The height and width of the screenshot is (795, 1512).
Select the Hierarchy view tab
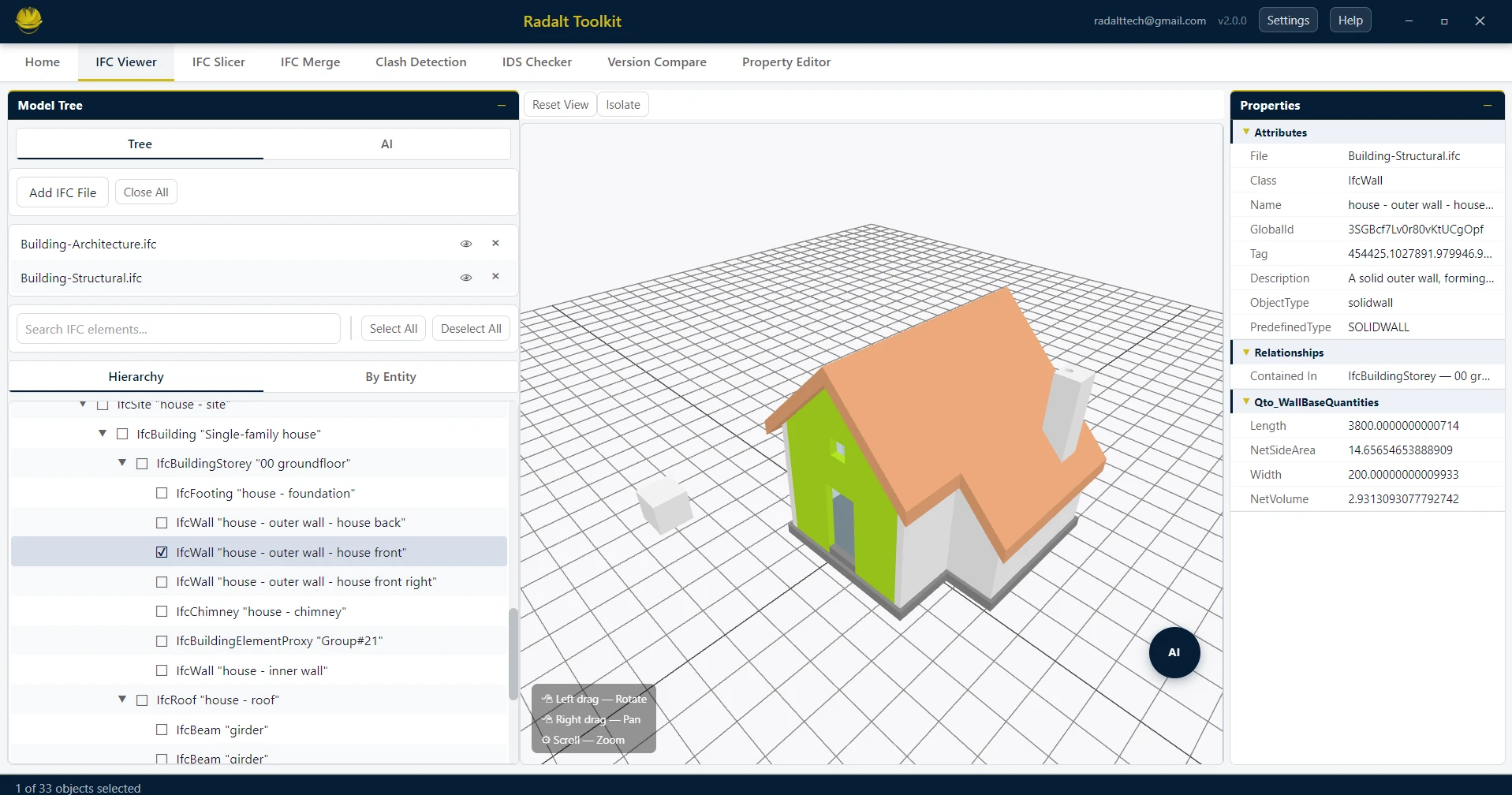[136, 376]
